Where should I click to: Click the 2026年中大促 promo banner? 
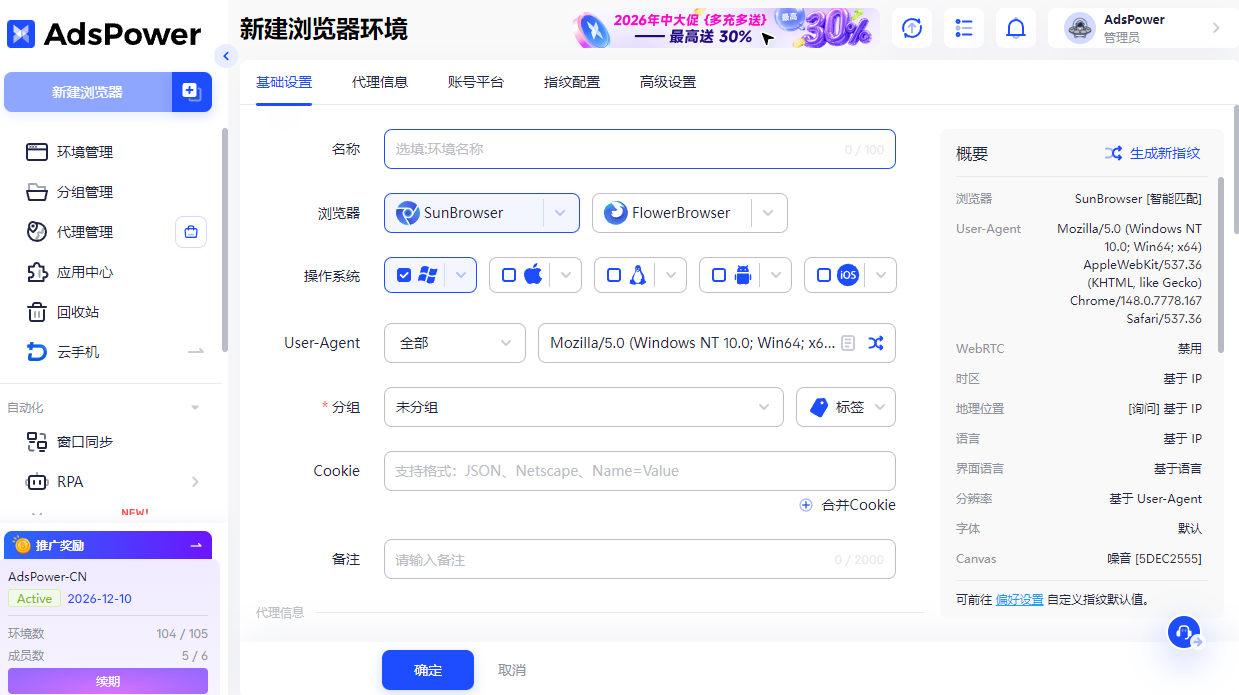[727, 28]
